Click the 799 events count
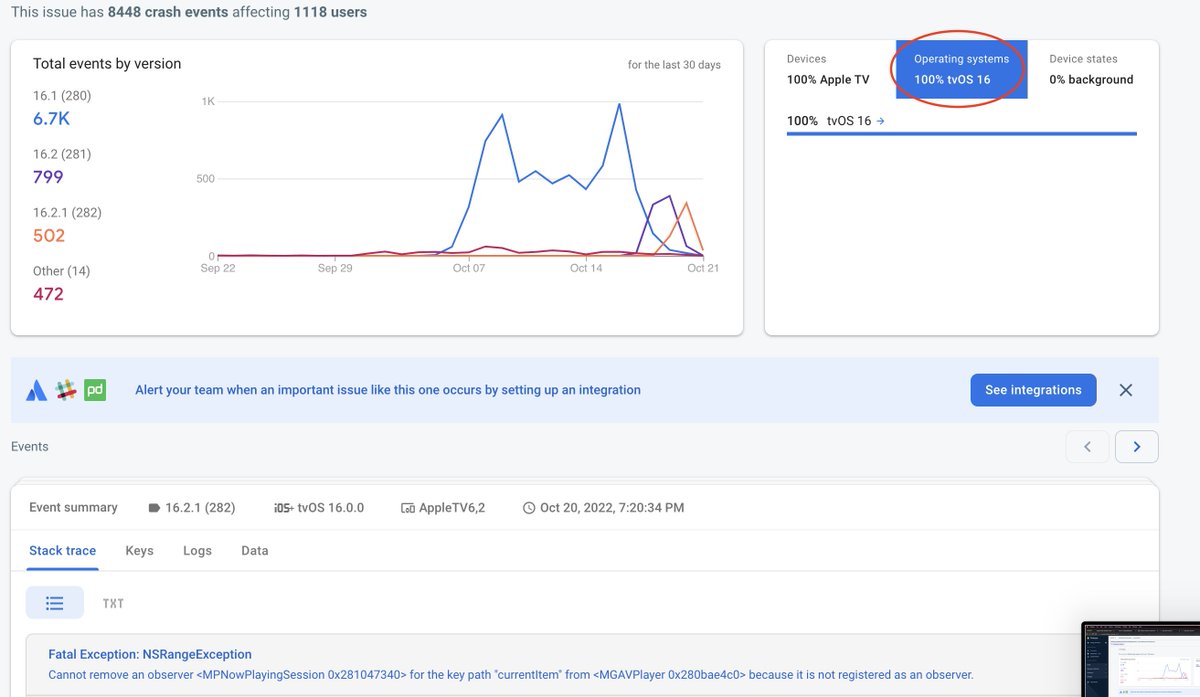Screen dimensions: 1200x697 click(x=48, y=177)
